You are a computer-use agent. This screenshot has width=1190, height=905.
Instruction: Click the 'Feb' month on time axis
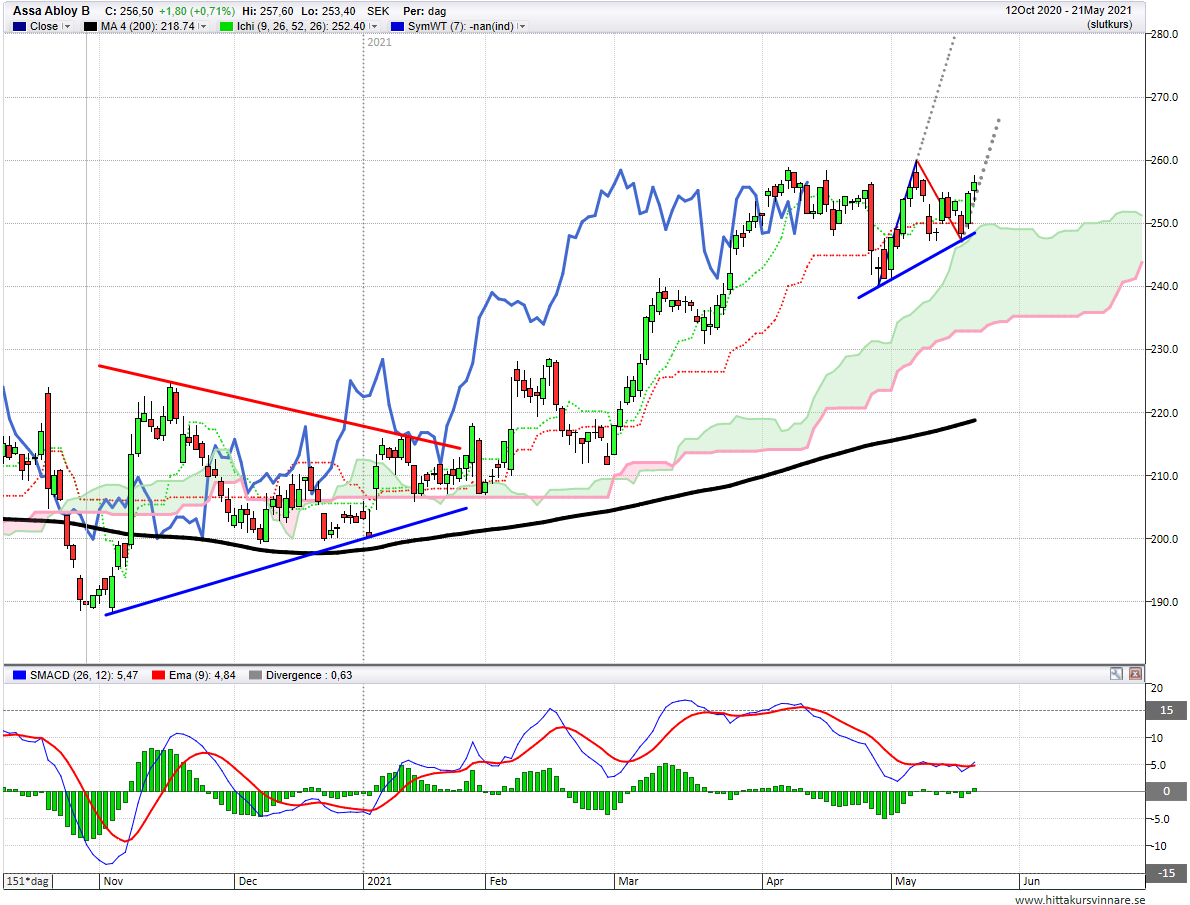click(498, 881)
